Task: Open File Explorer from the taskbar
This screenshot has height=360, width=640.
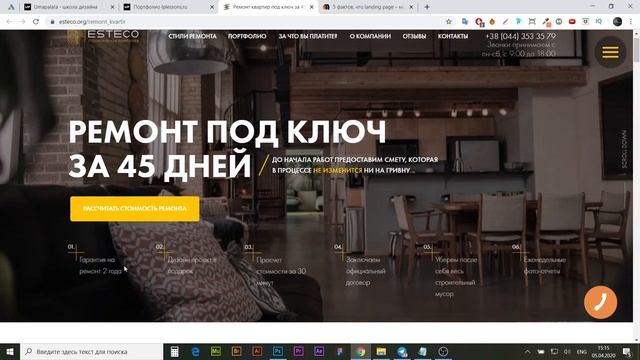Action: [381, 351]
